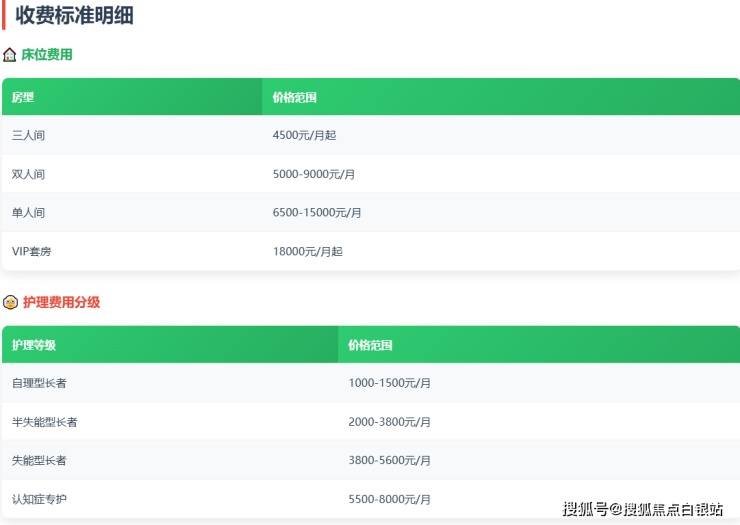740x525 pixels.
Task: Click the VIP套房 room type cell
Action: [32, 252]
